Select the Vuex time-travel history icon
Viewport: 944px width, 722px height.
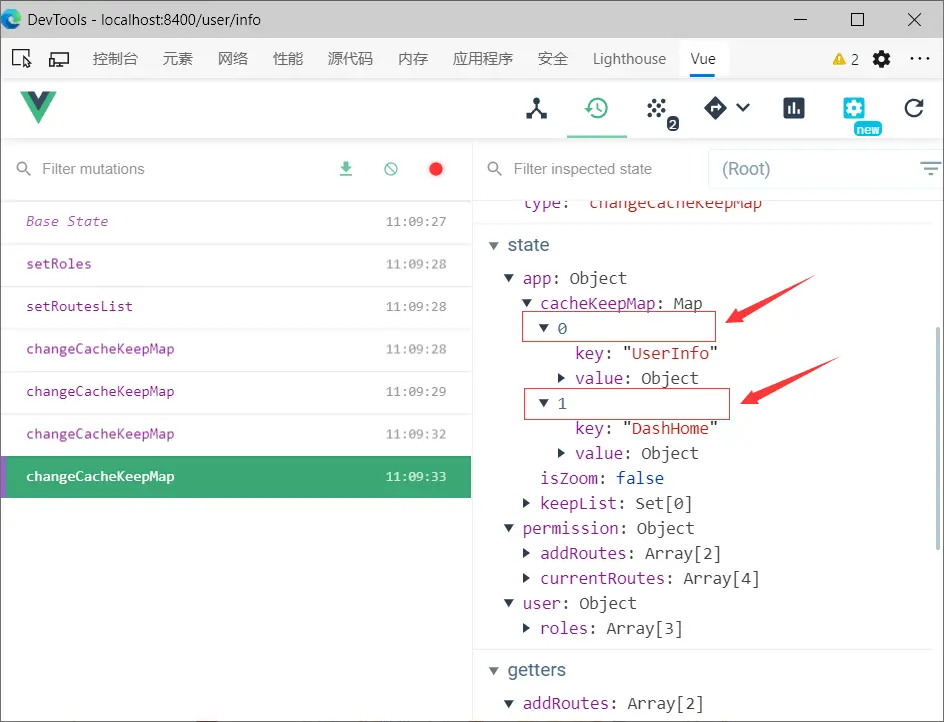point(597,109)
